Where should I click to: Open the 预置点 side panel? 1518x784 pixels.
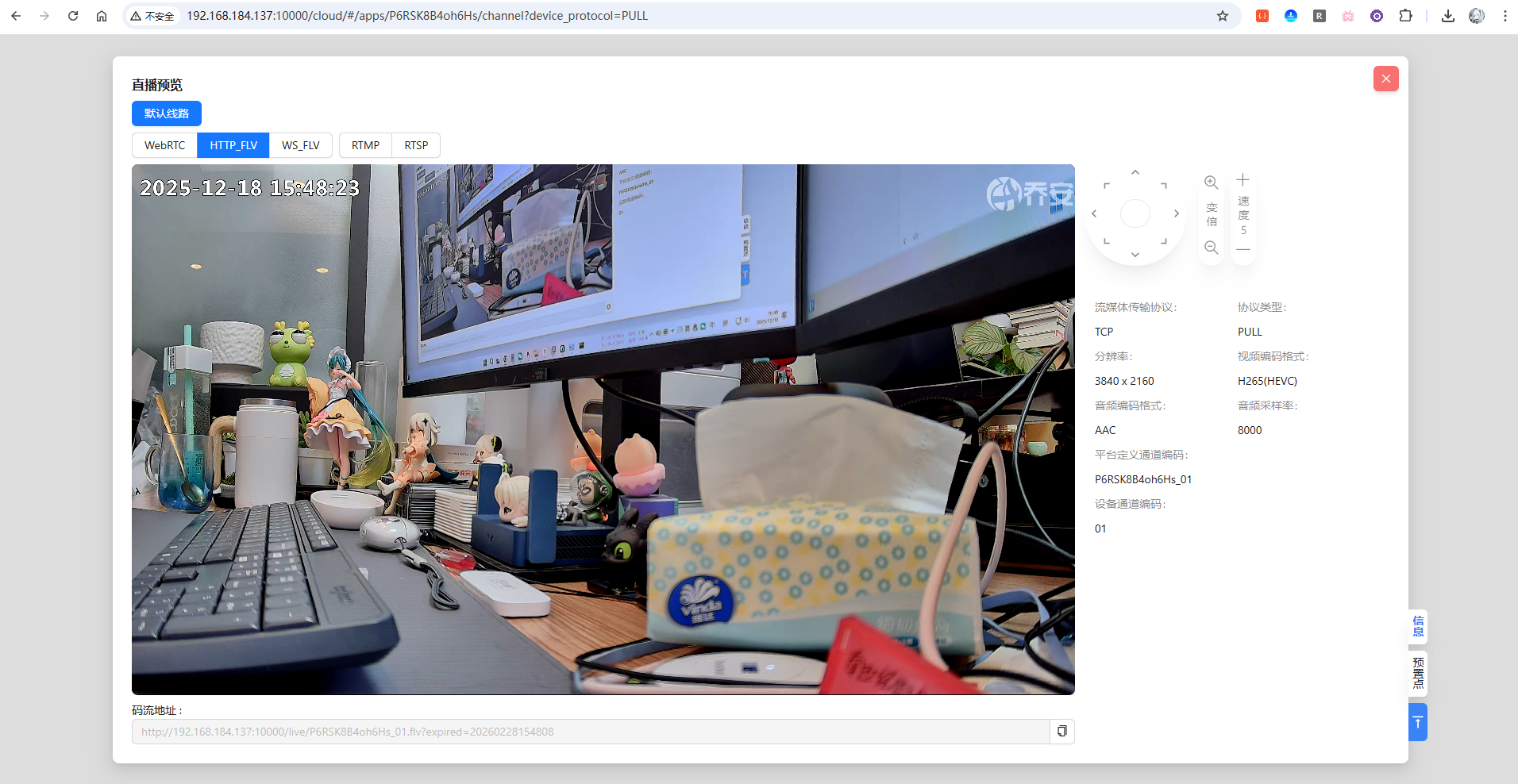pyautogui.click(x=1418, y=673)
